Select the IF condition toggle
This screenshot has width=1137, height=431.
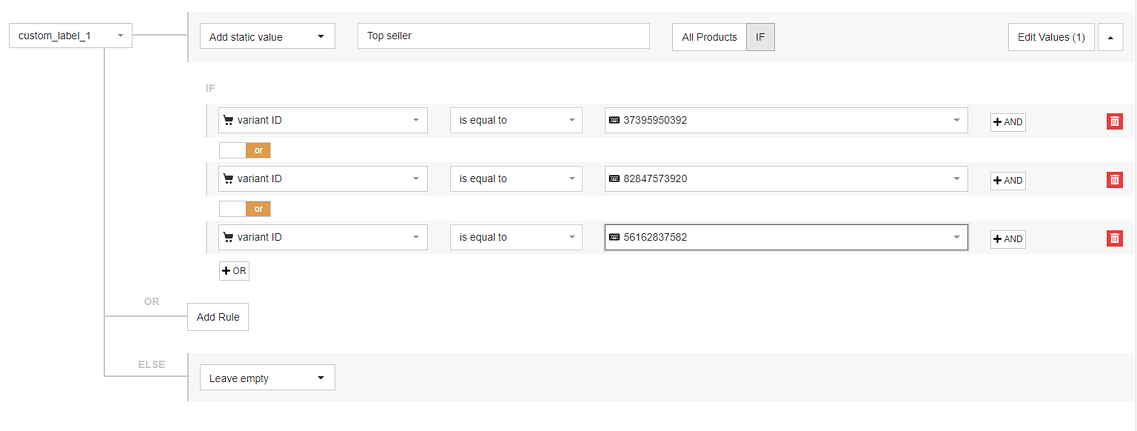click(760, 37)
